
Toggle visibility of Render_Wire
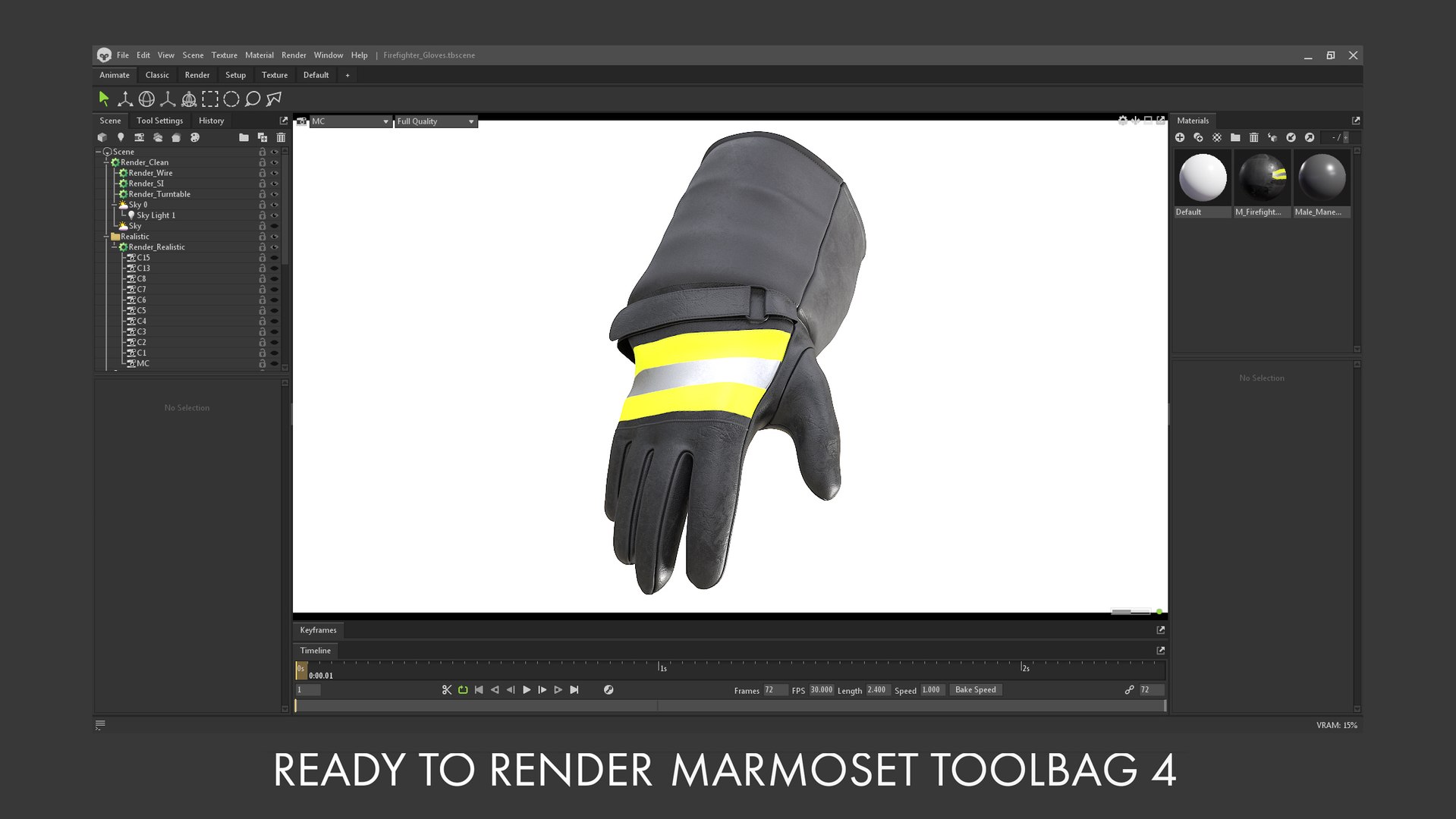274,173
